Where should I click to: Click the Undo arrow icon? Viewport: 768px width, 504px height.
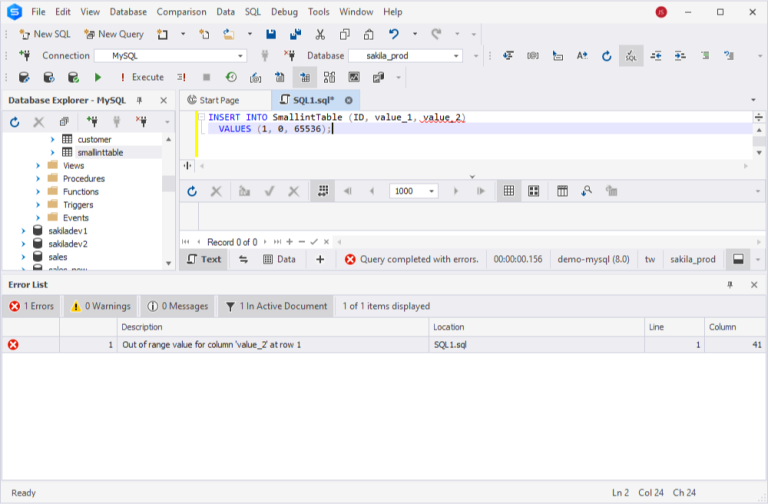tap(393, 34)
